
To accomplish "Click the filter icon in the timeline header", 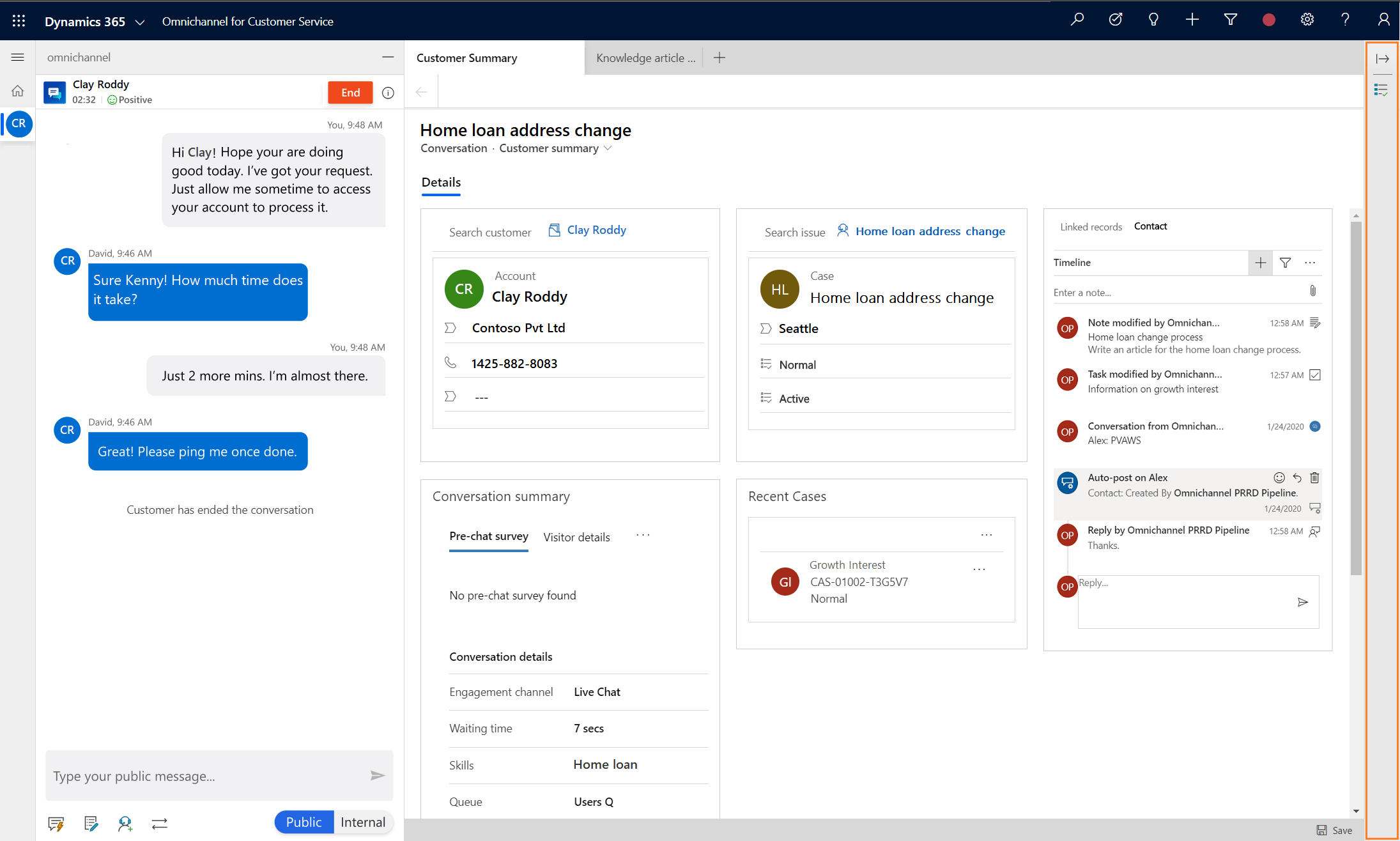I will point(1287,263).
